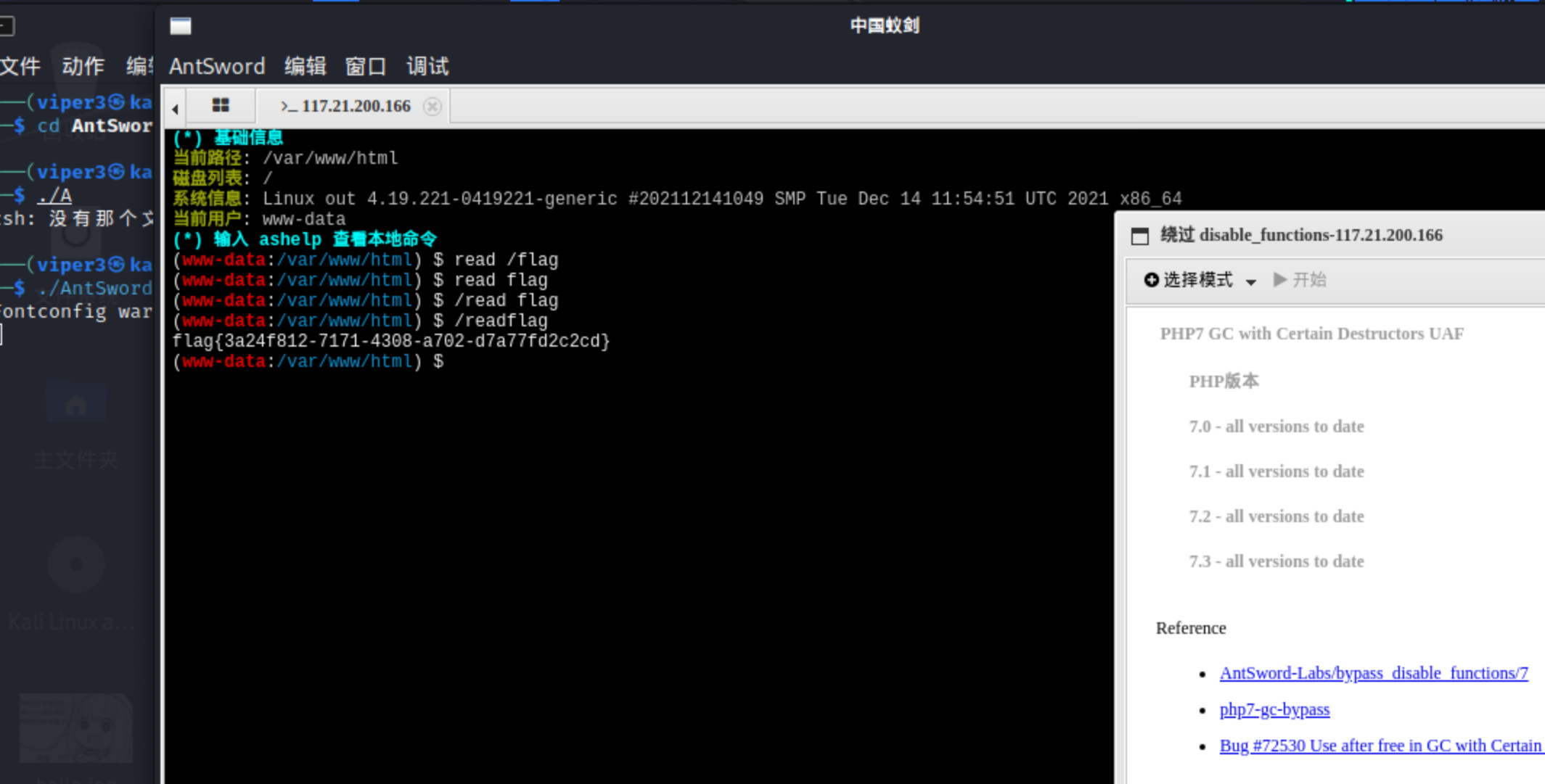The image size is (1545, 784).
Task: Open the 调试 menu
Action: point(427,67)
